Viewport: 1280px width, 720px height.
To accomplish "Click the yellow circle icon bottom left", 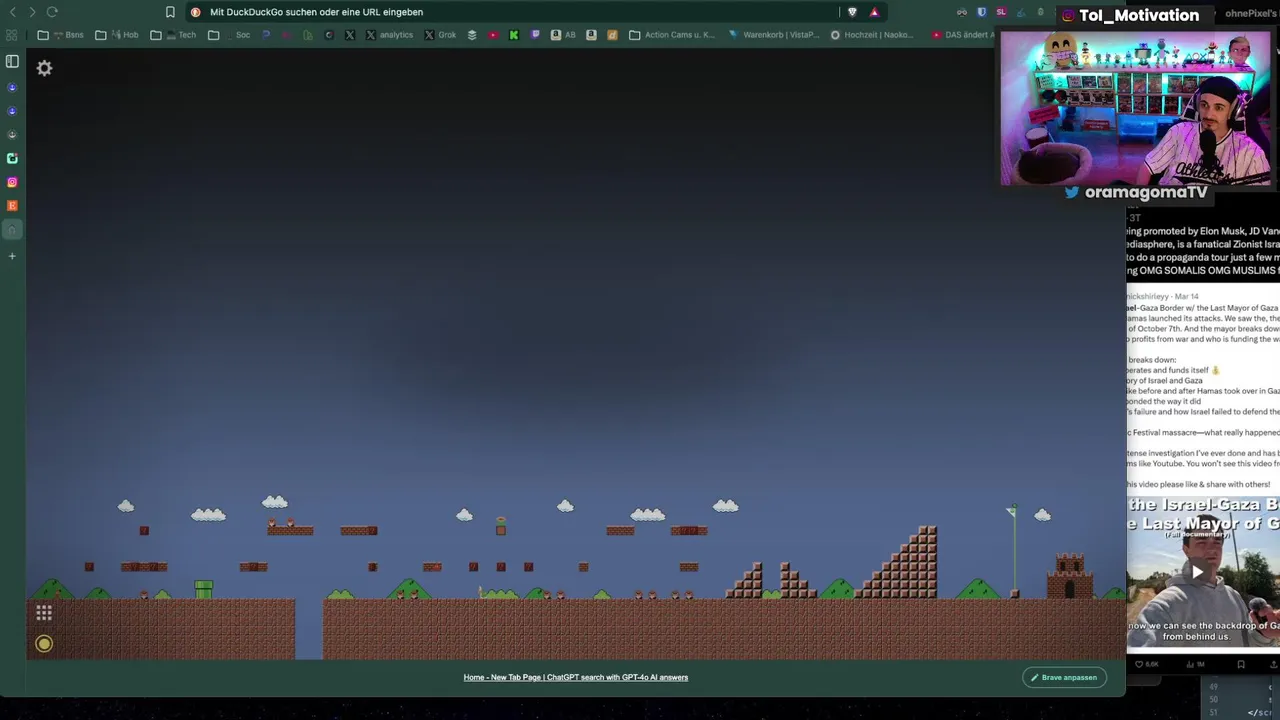I will (x=44, y=644).
